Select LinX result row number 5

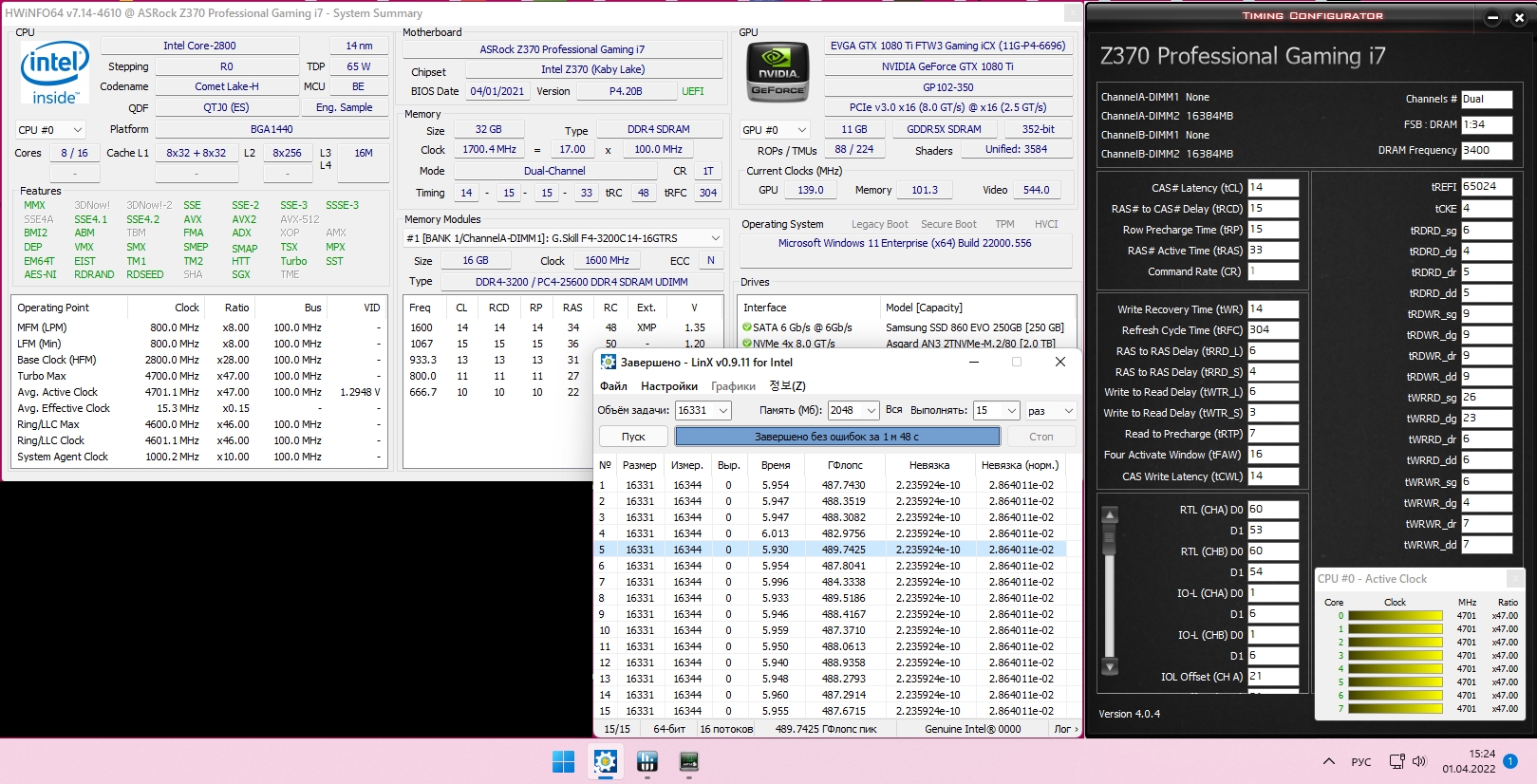click(x=831, y=550)
